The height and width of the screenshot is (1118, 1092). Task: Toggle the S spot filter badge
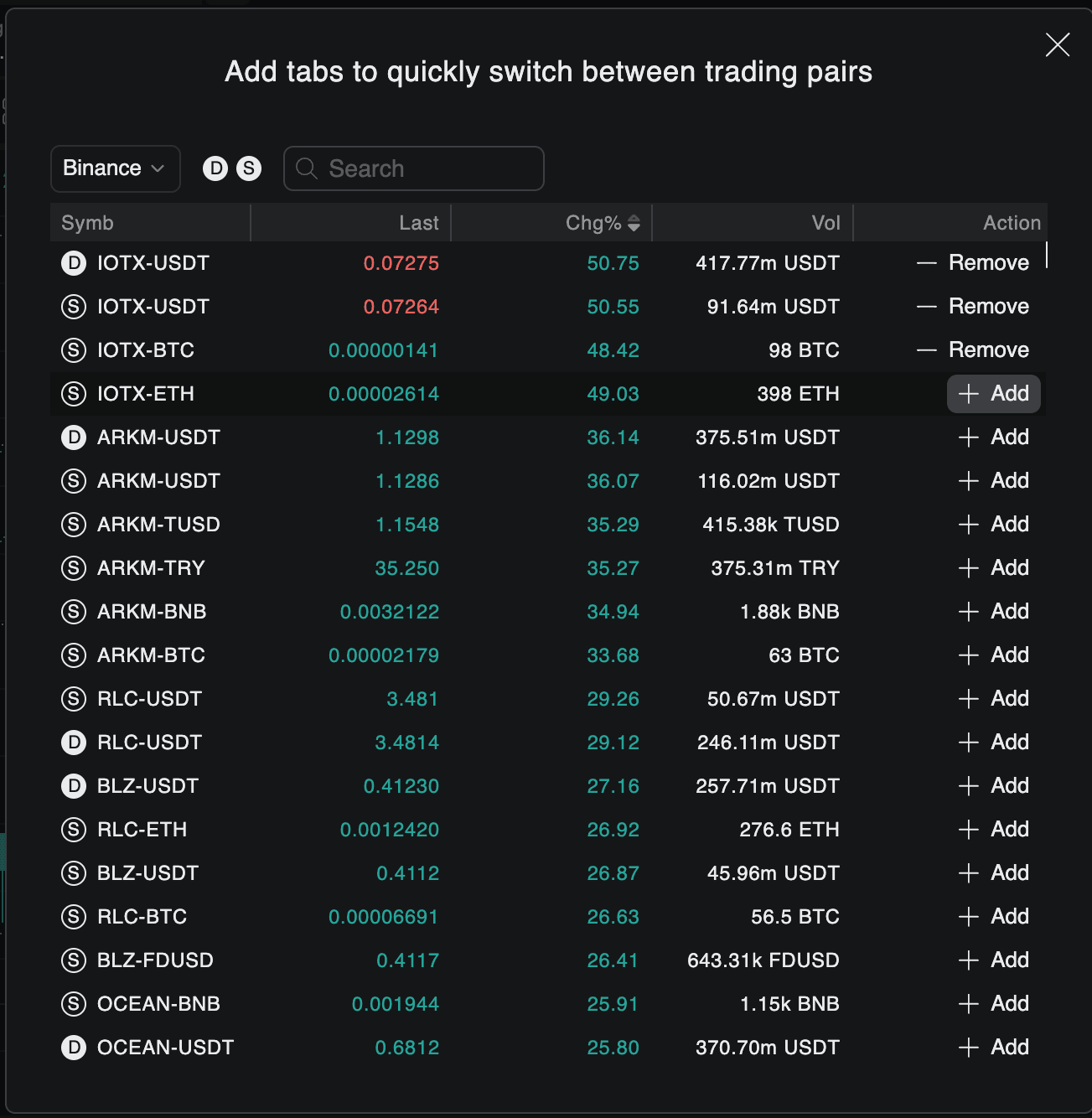tap(248, 168)
